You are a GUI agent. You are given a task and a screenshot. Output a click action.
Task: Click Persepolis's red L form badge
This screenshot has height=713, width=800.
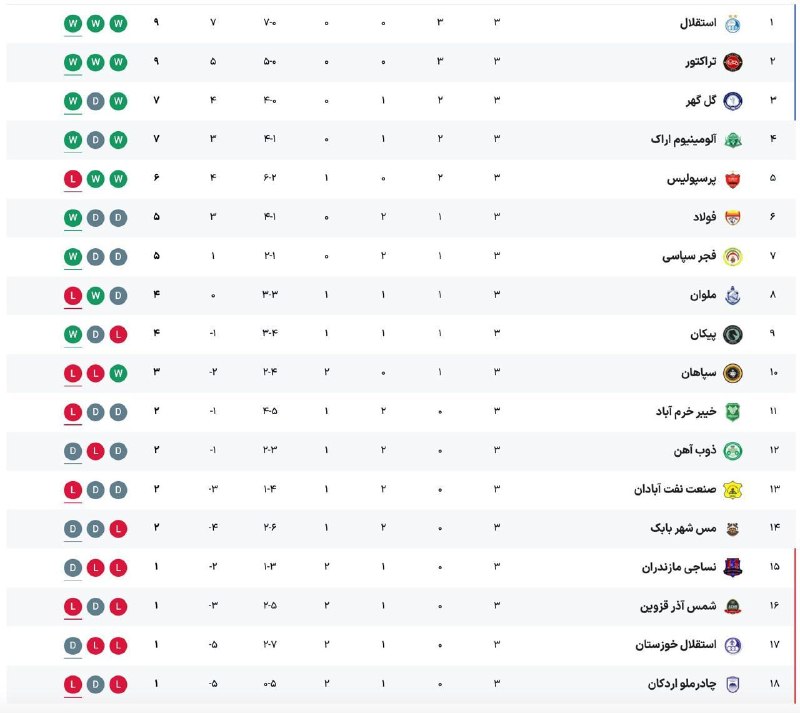[x=73, y=179]
